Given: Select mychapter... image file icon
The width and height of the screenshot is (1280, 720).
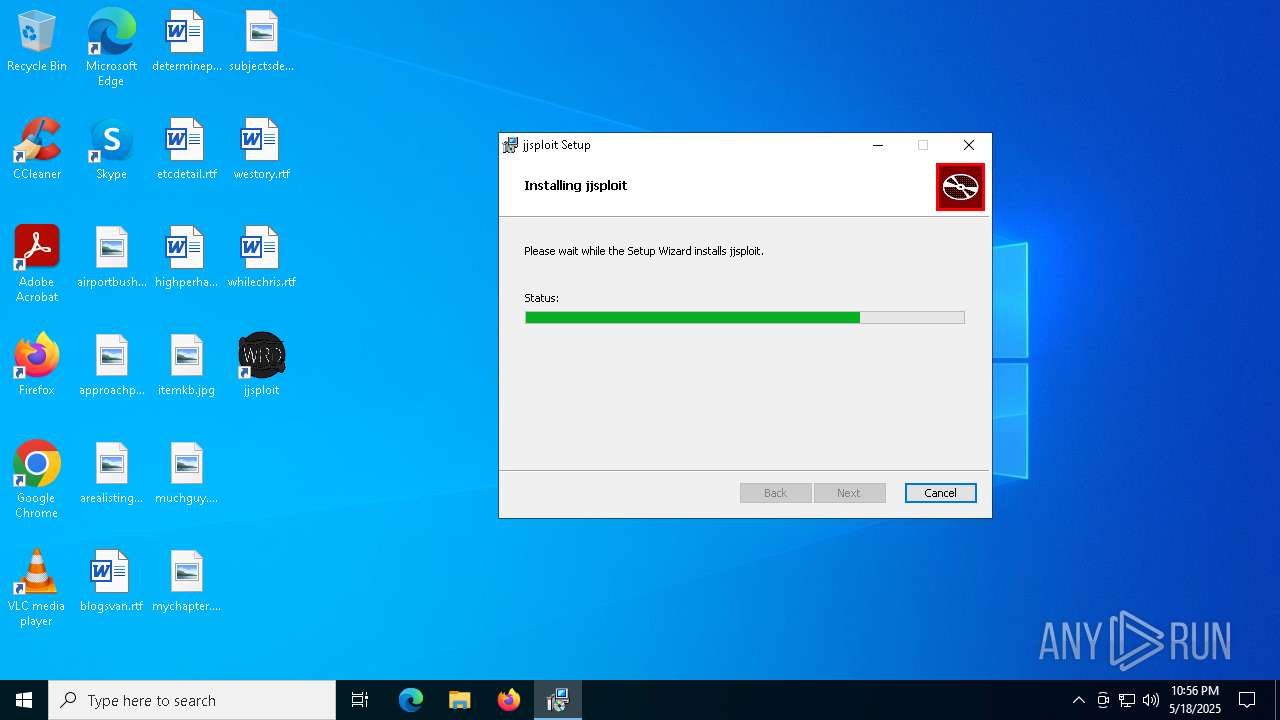Looking at the screenshot, I should pyautogui.click(x=186, y=582).
